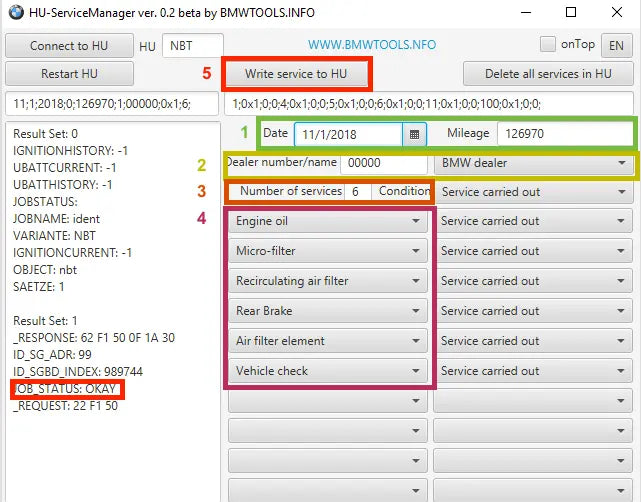Click the Mileage input field
The image size is (641, 502).
tap(564, 133)
